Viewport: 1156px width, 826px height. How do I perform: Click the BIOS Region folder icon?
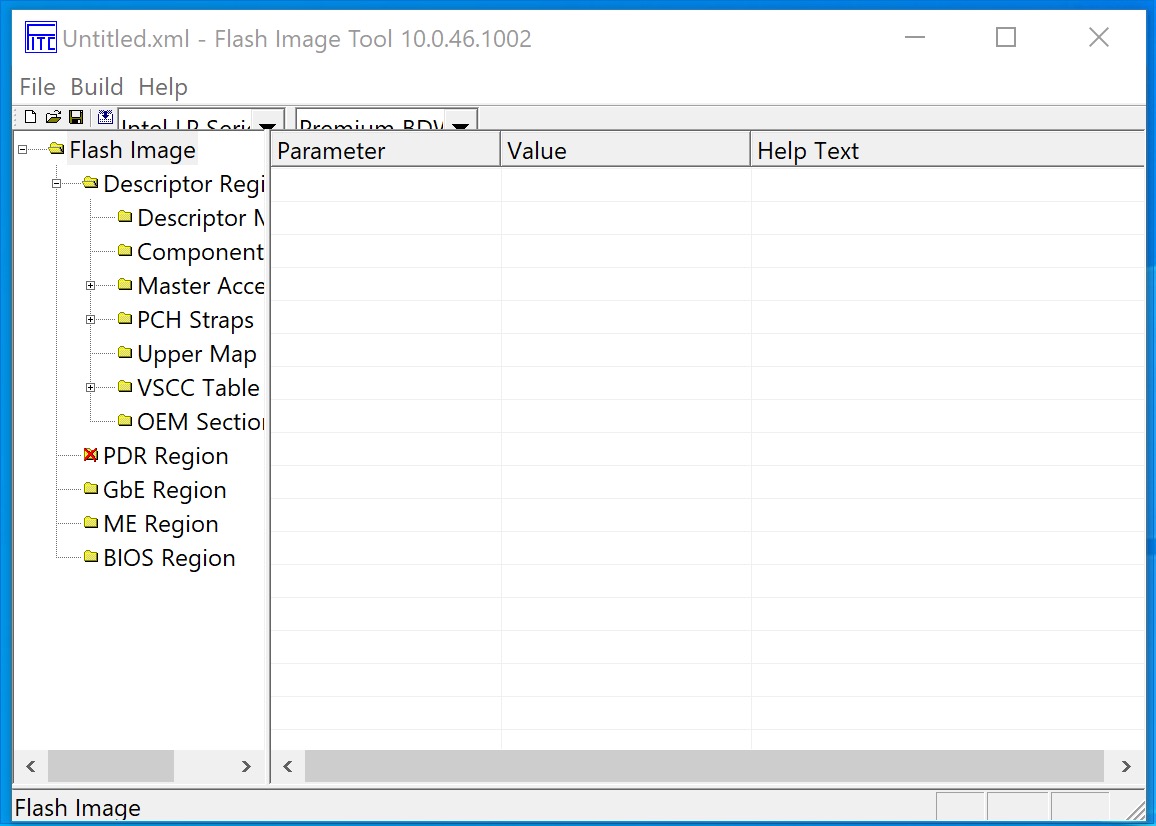point(91,558)
